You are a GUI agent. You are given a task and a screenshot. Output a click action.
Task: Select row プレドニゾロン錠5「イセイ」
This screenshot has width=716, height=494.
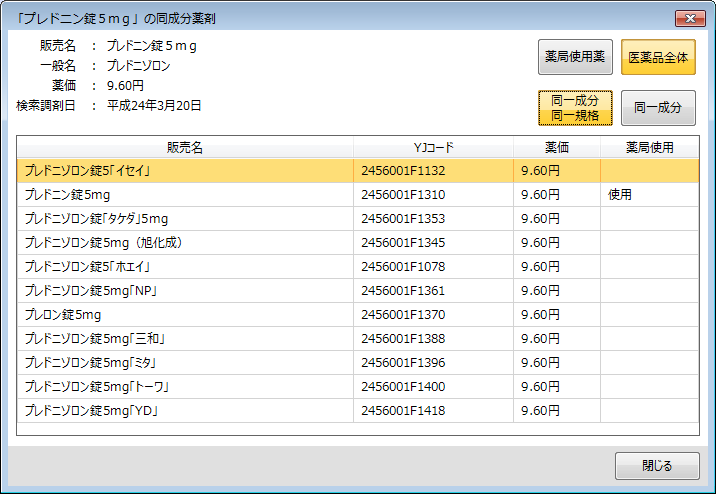click(358, 171)
